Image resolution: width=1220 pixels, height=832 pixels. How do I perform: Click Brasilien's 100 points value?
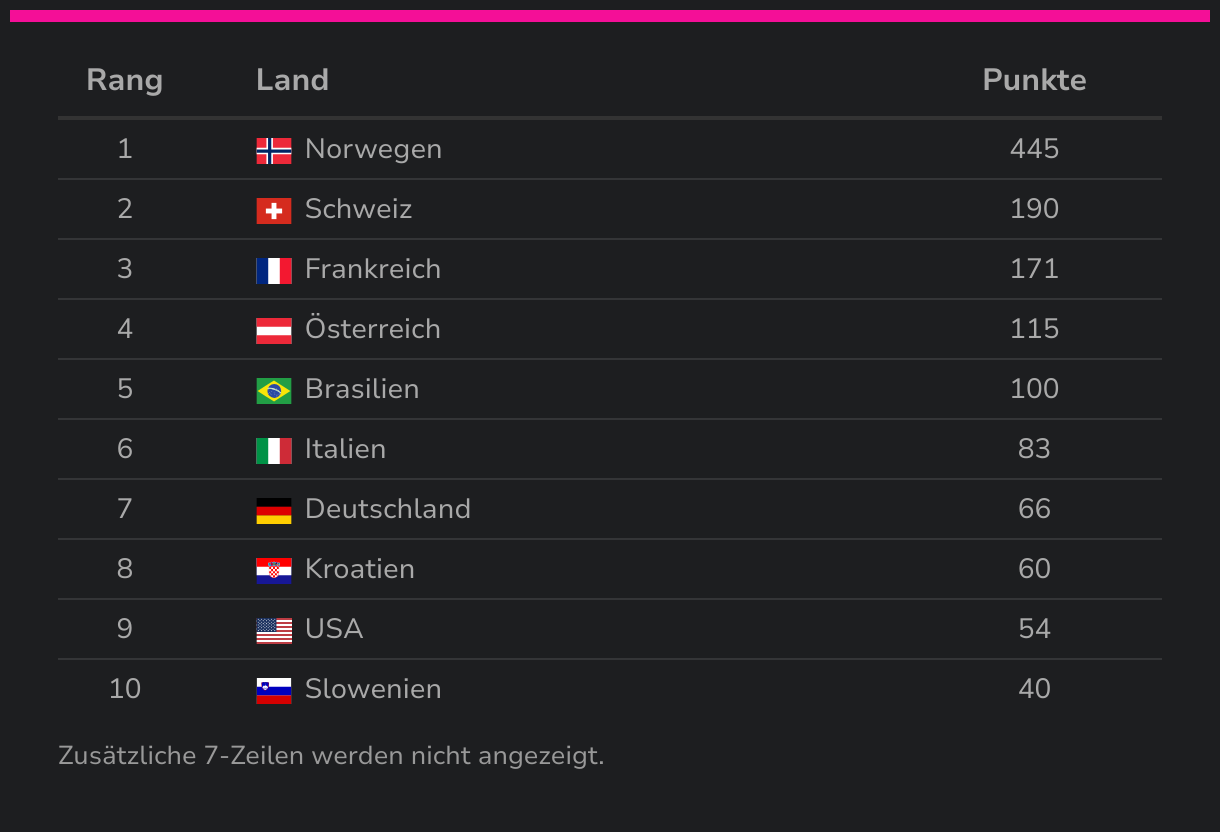(1034, 389)
